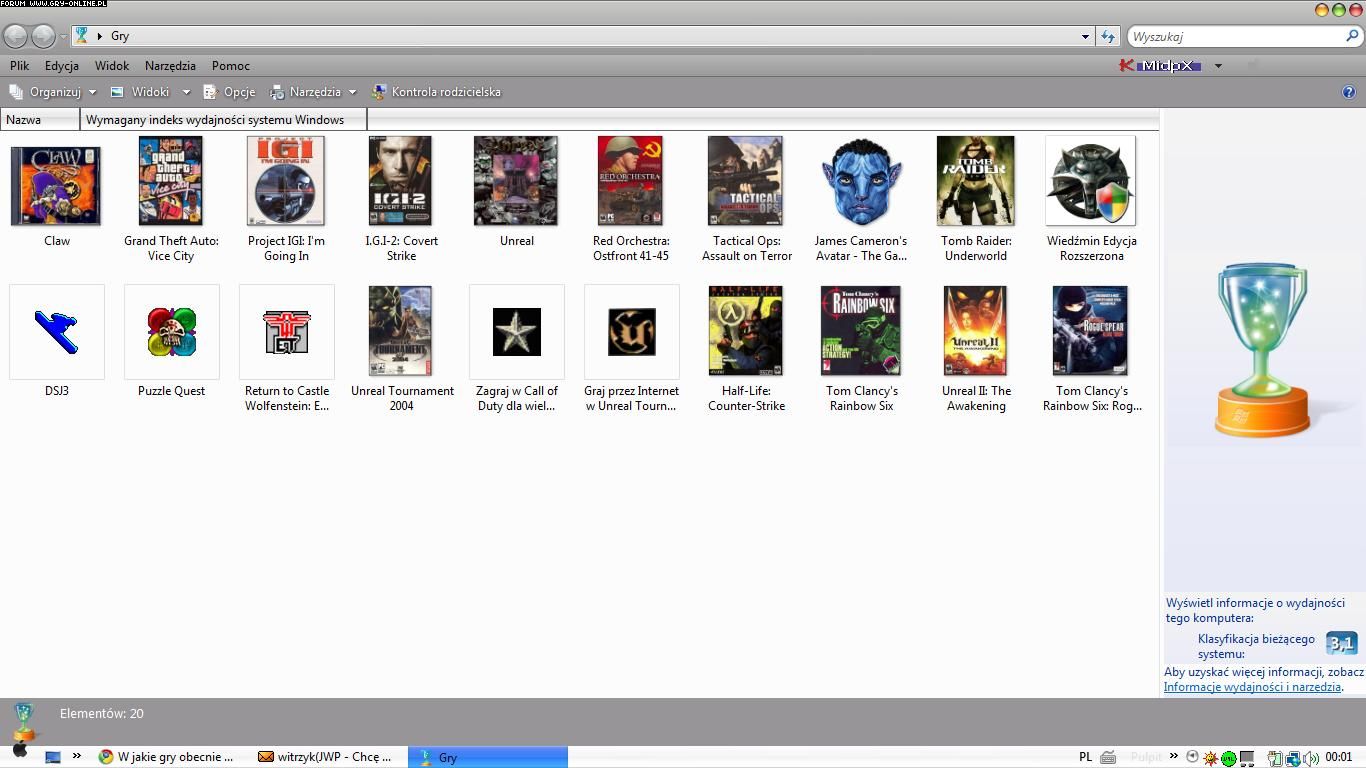Open Kontrola rodzicielska
Image resolution: width=1366 pixels, height=768 pixels.
(x=436, y=92)
